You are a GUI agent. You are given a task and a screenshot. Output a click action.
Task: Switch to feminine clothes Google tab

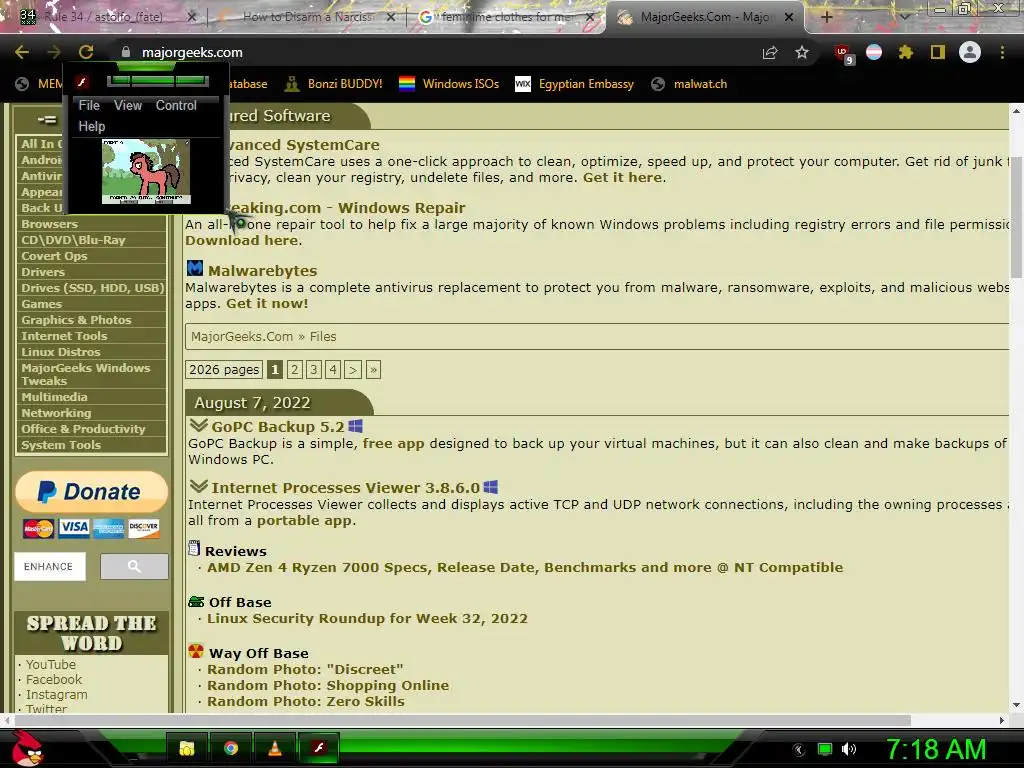pyautogui.click(x=506, y=17)
